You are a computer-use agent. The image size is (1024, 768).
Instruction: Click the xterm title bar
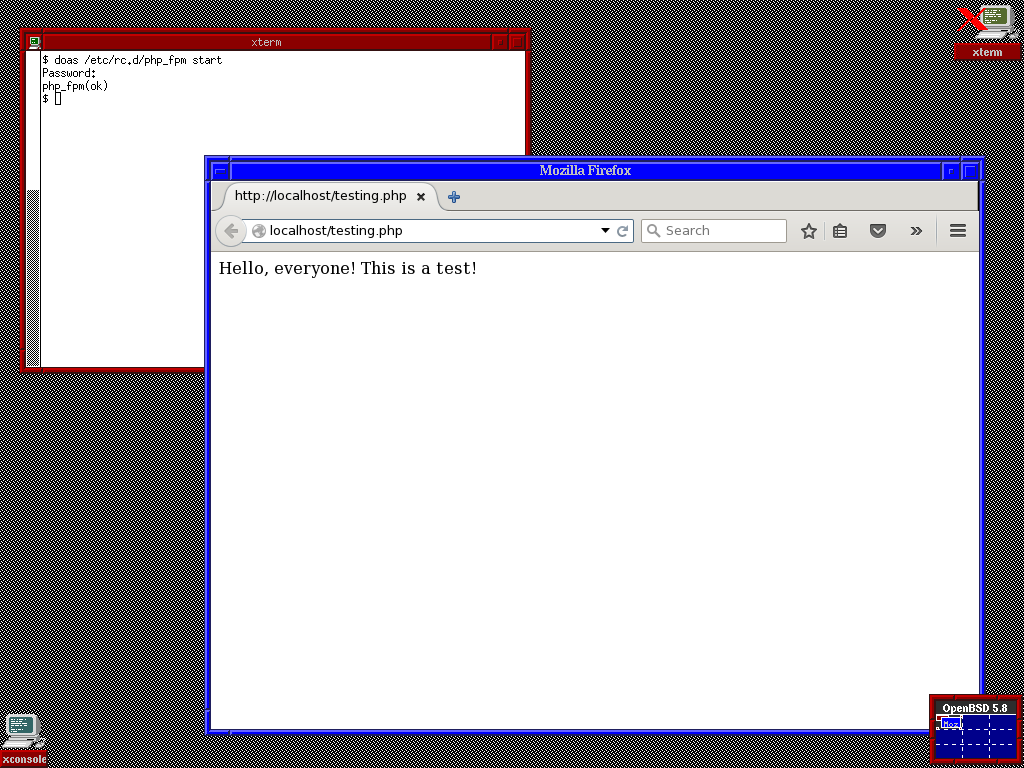(x=266, y=42)
